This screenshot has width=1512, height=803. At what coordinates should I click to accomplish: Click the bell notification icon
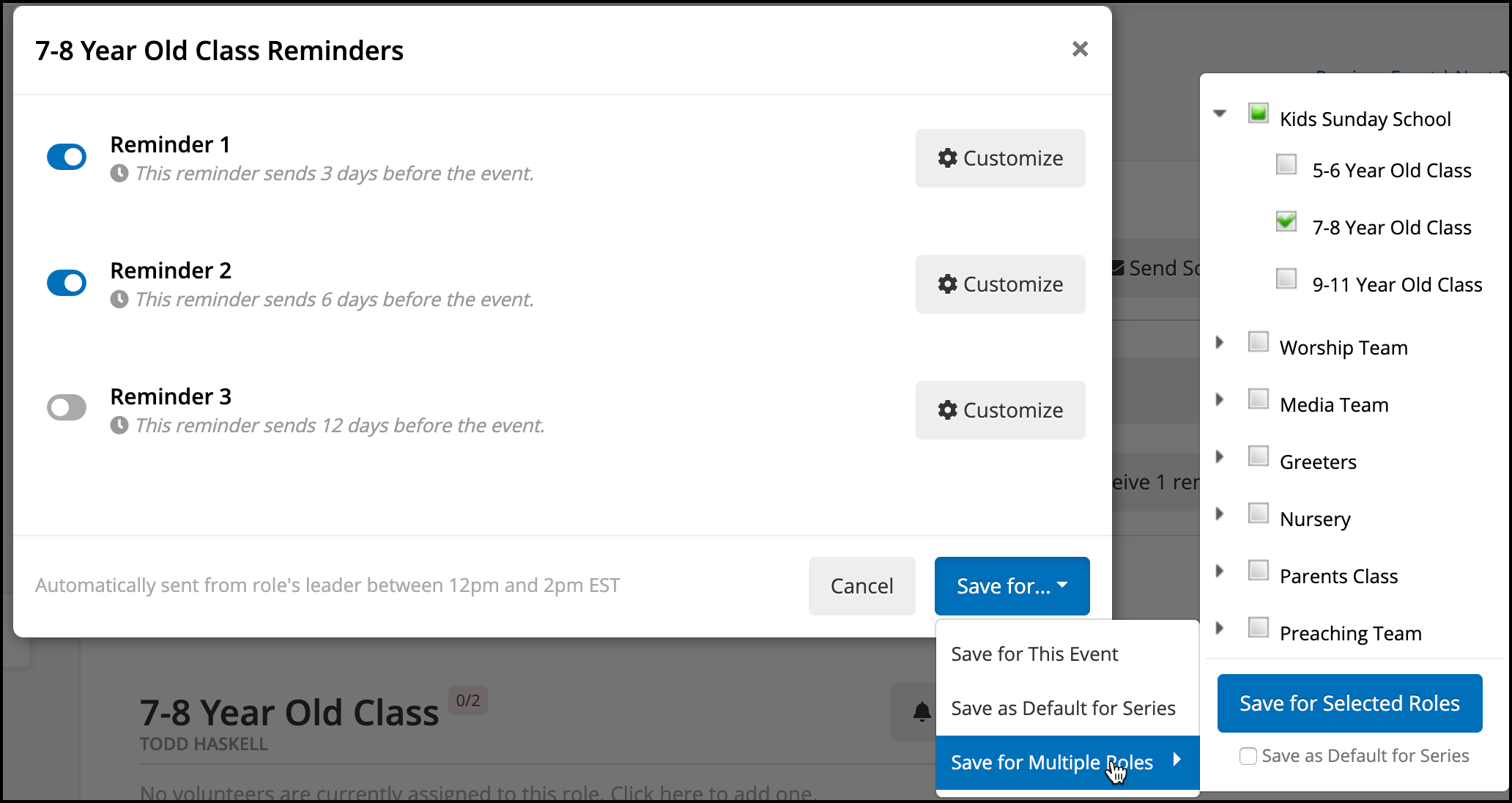922,711
